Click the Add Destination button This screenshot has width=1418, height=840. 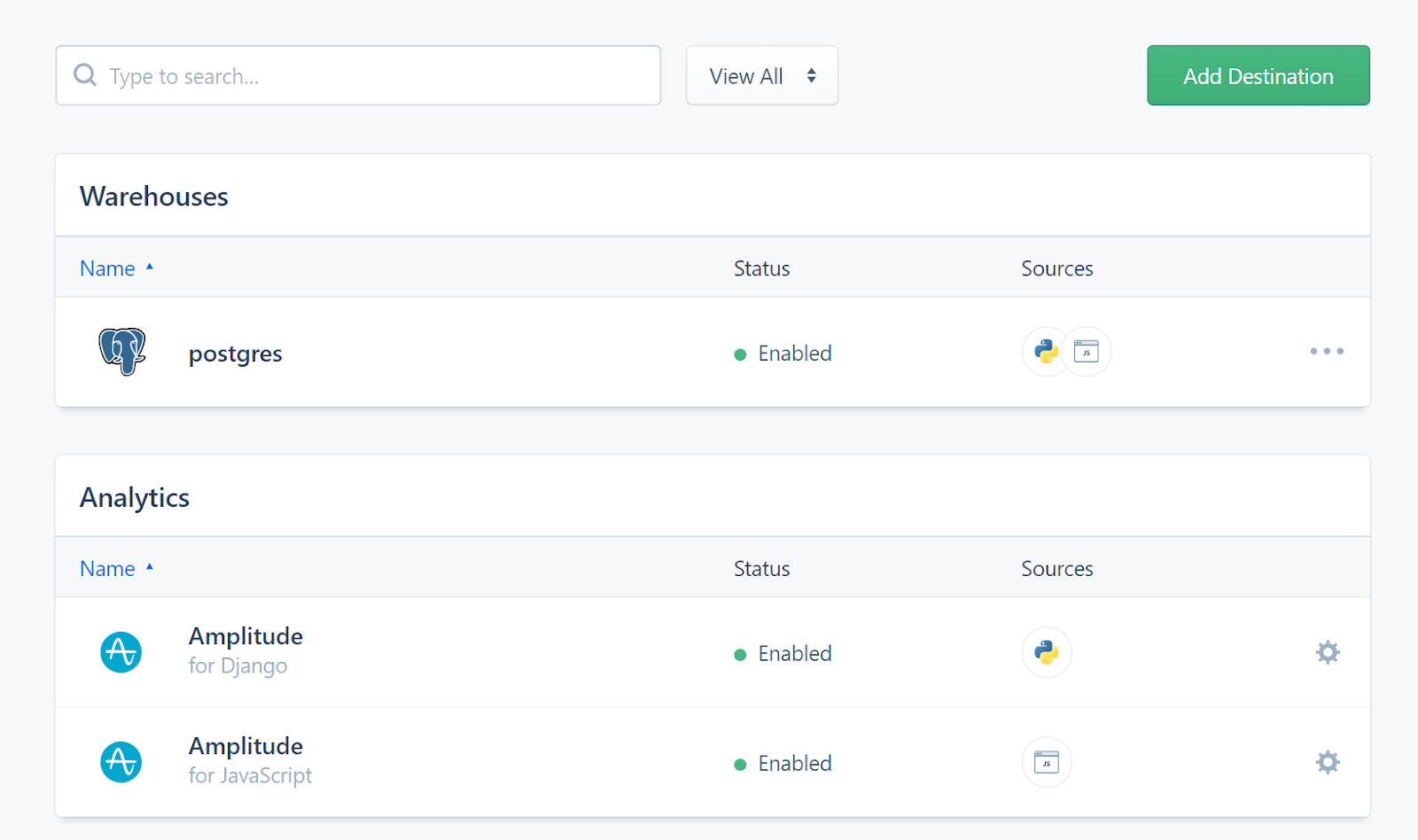[1258, 76]
